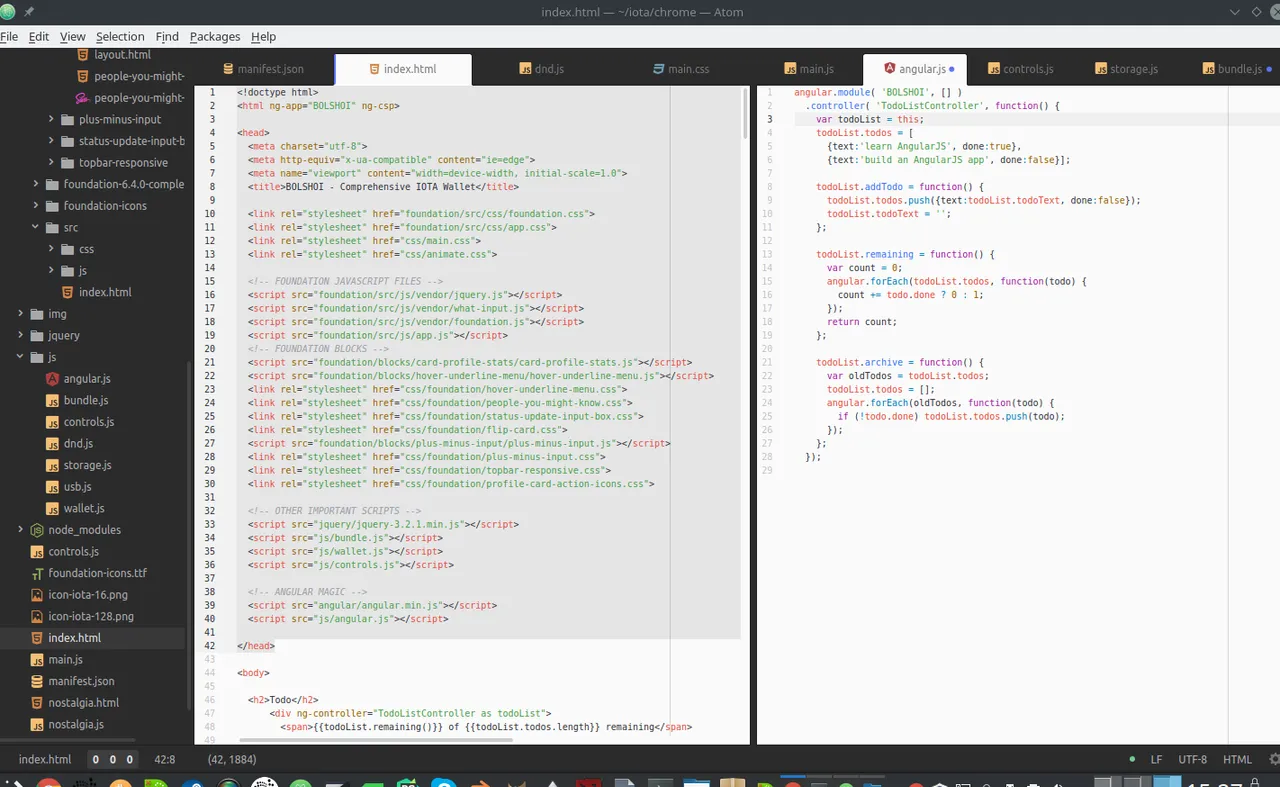Viewport: 1280px width, 787px height.
Task: Change UTF-8 encoding in status bar
Action: pyautogui.click(x=1192, y=760)
